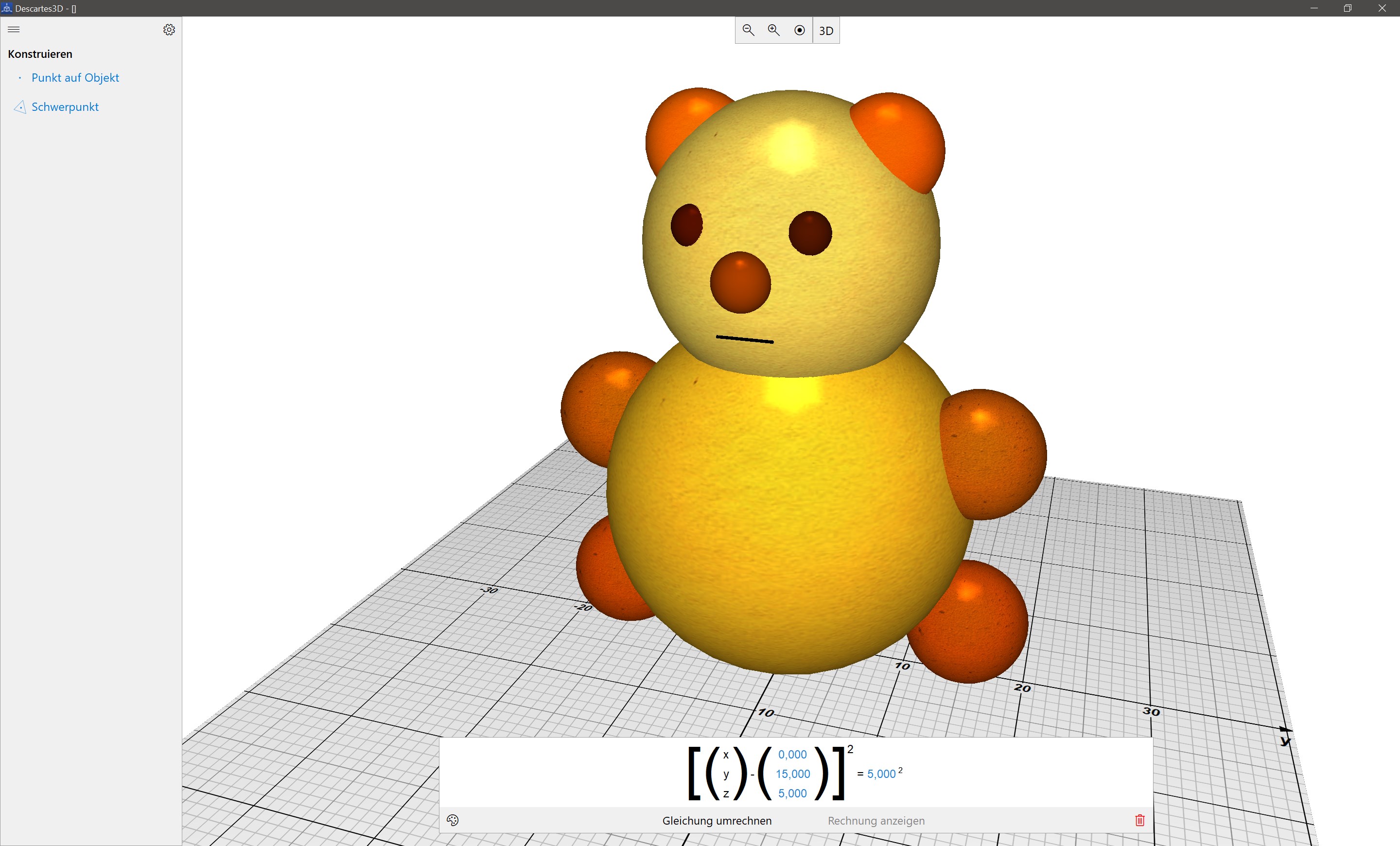Zoom out with the minus magnifier
The width and height of the screenshot is (1400, 846).
[x=748, y=30]
